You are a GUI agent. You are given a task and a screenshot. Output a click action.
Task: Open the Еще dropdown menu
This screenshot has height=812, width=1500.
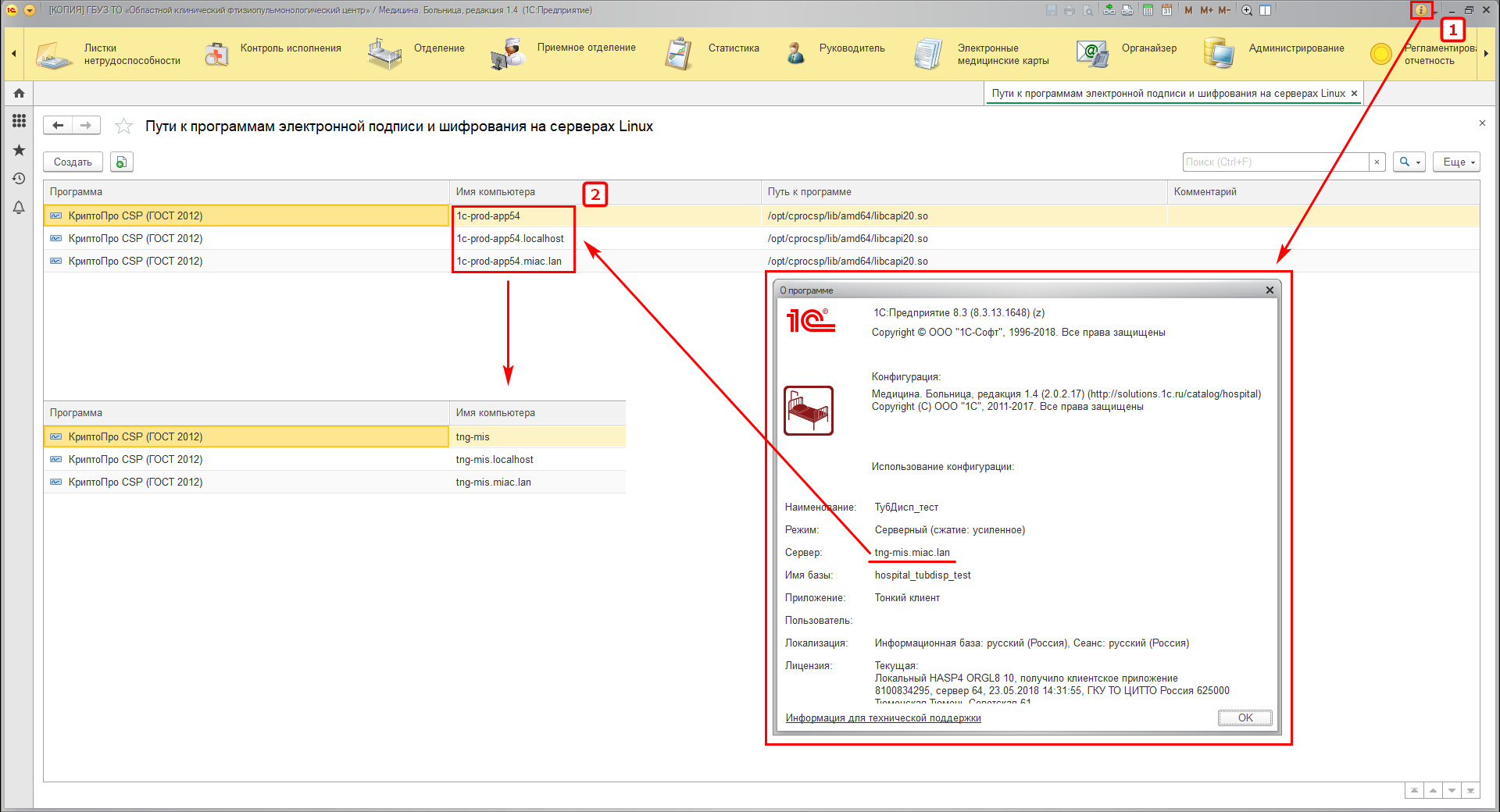point(1457,162)
